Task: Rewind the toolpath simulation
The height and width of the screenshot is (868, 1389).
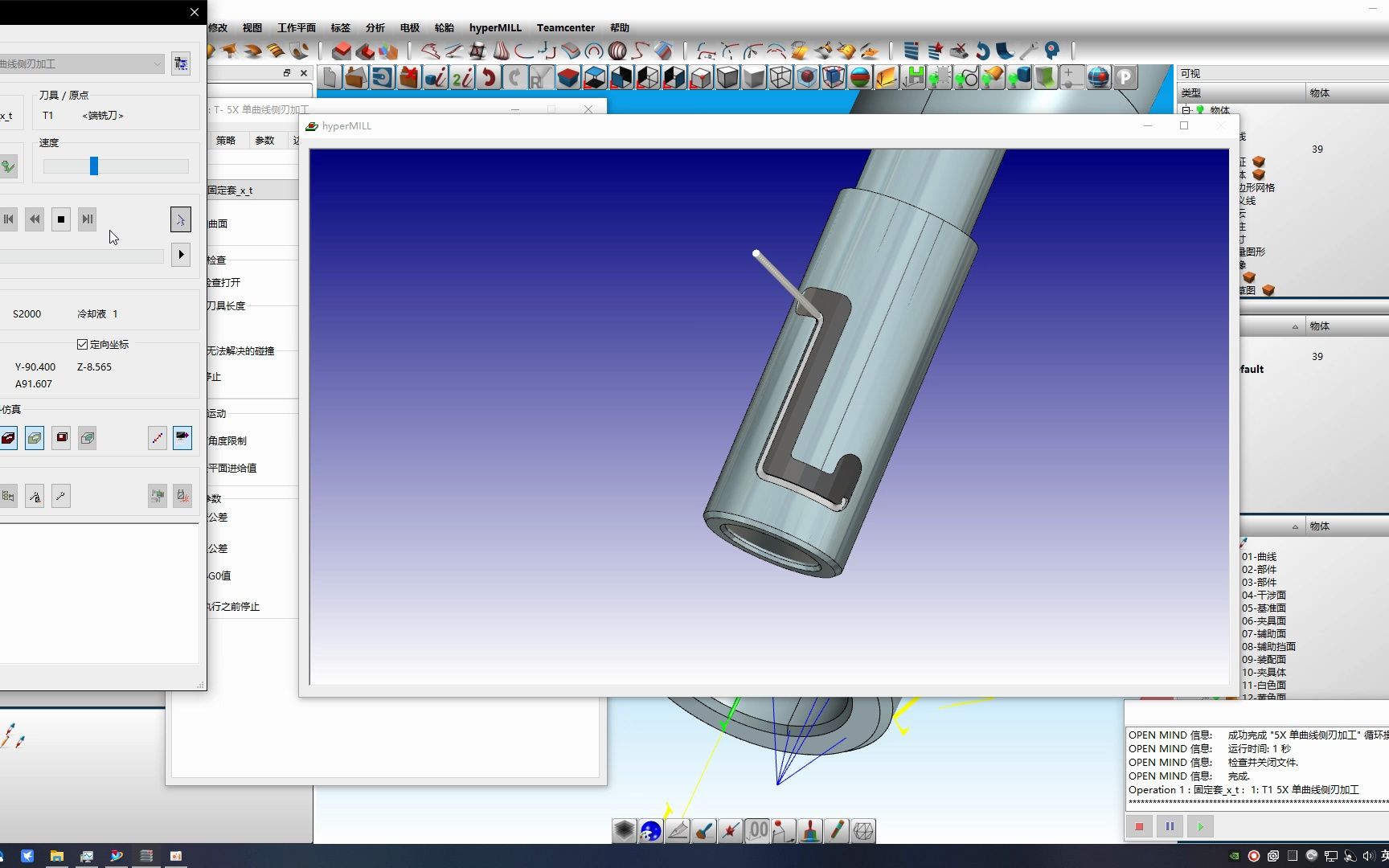Action: tap(35, 219)
